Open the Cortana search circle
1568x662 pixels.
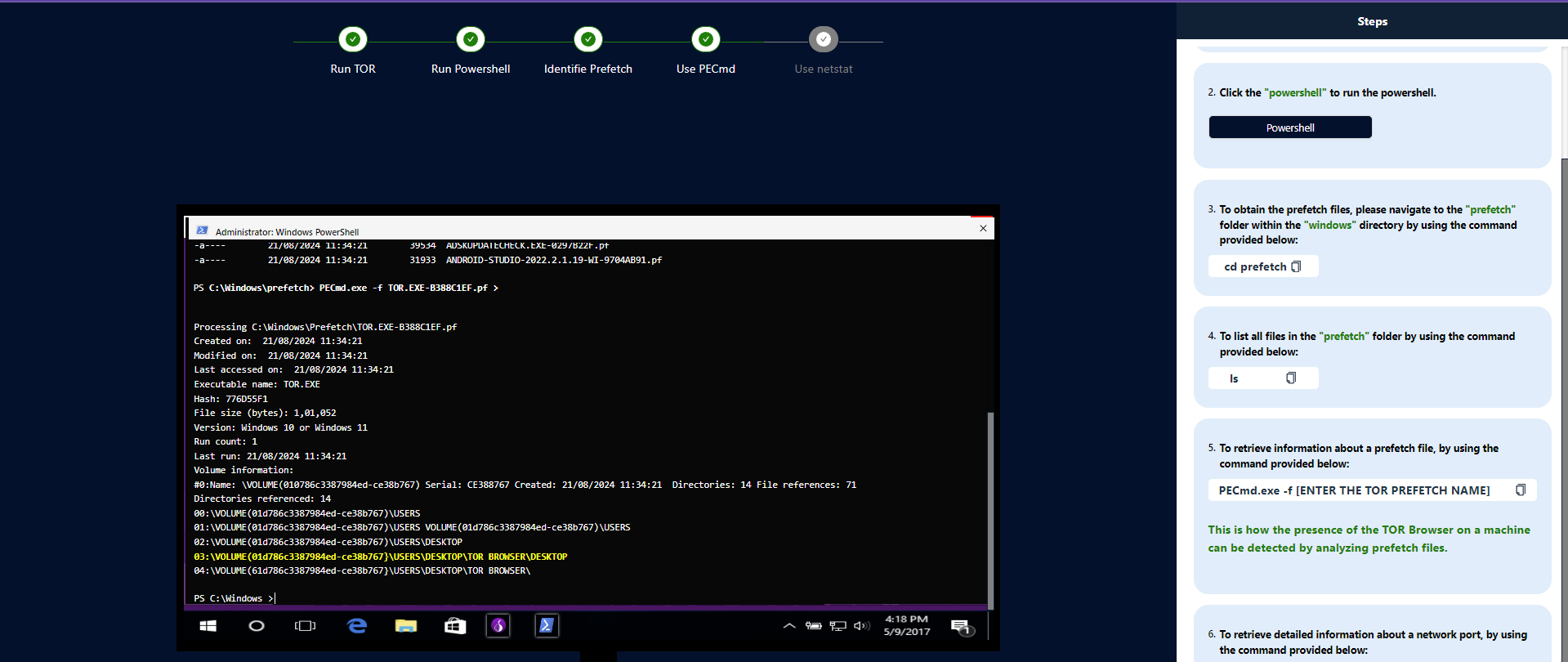[x=257, y=626]
